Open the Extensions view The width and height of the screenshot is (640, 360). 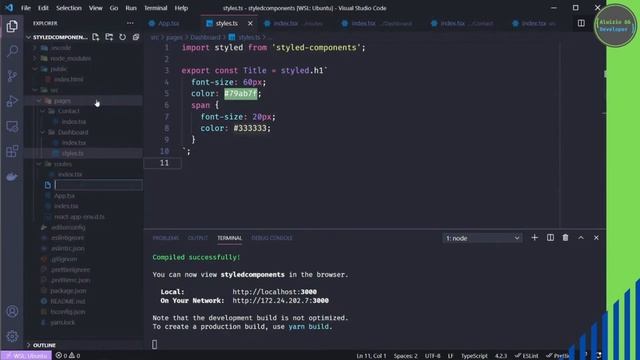tap(12, 151)
